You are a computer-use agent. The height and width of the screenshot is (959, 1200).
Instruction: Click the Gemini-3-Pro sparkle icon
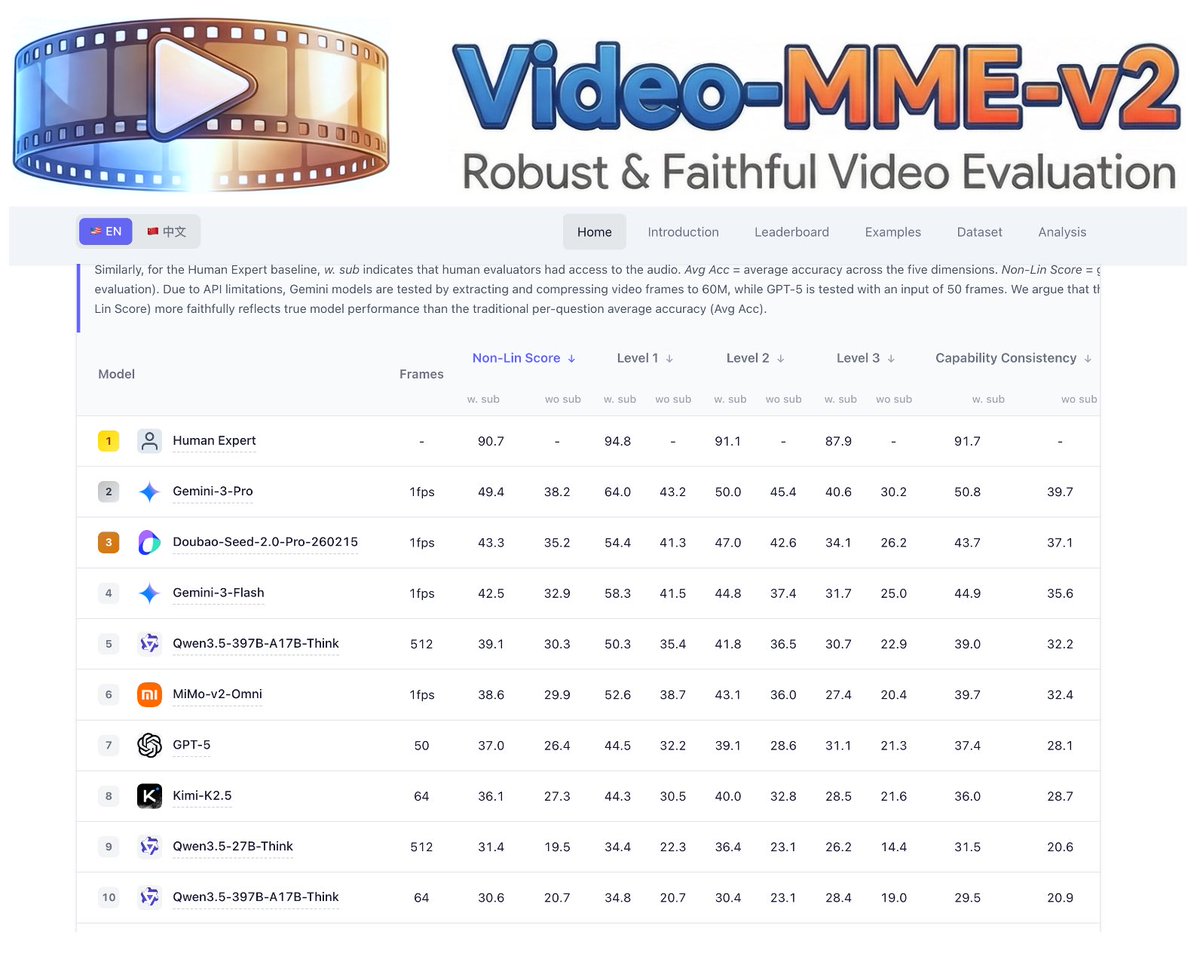pos(150,492)
